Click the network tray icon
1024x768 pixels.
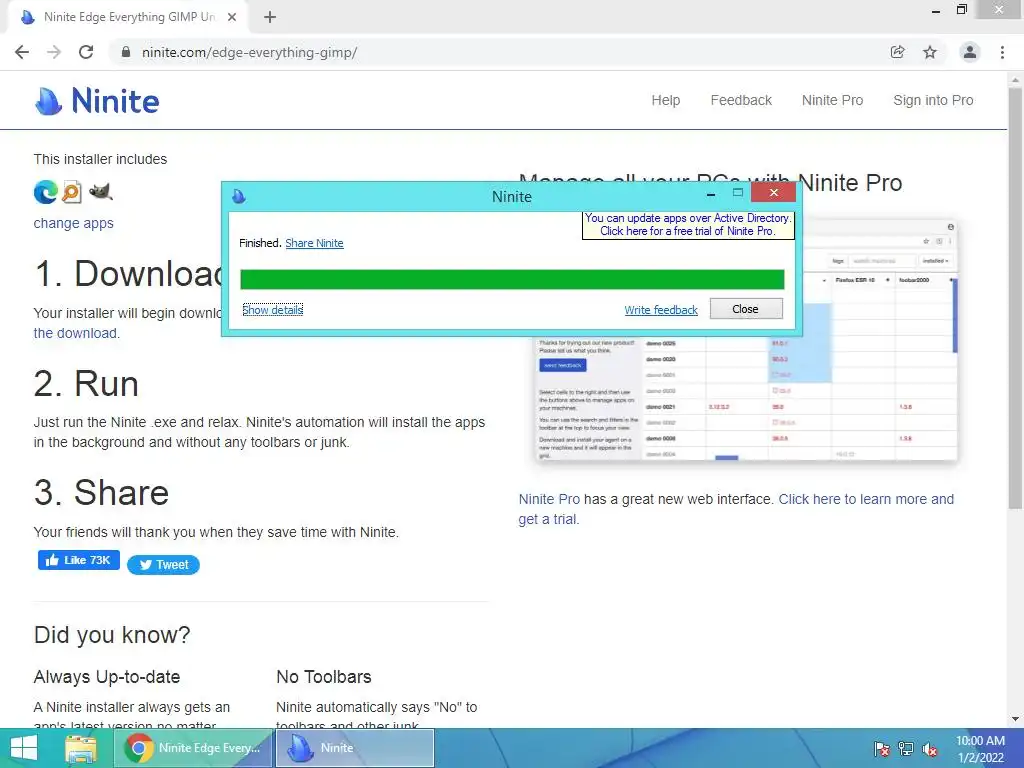point(906,749)
